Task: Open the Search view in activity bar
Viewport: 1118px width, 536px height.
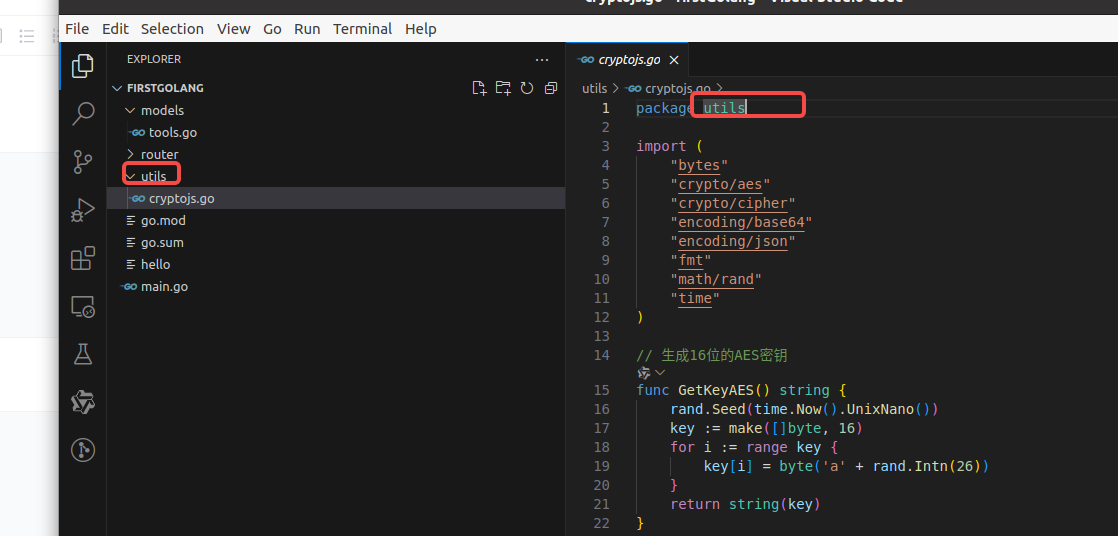Action: click(83, 114)
